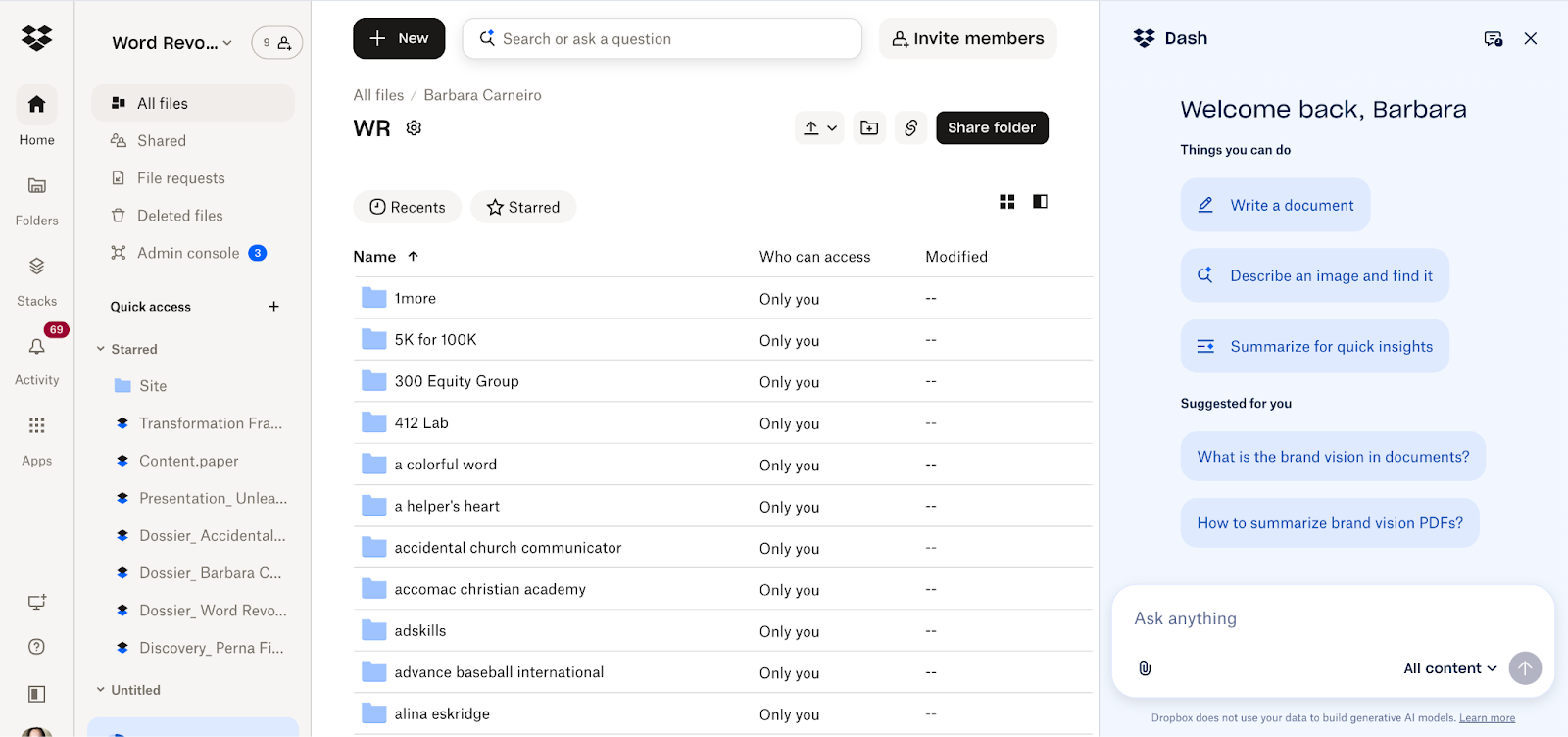Open the All content scope dropdown
Viewport: 1568px width, 737px height.
pyautogui.click(x=1449, y=668)
